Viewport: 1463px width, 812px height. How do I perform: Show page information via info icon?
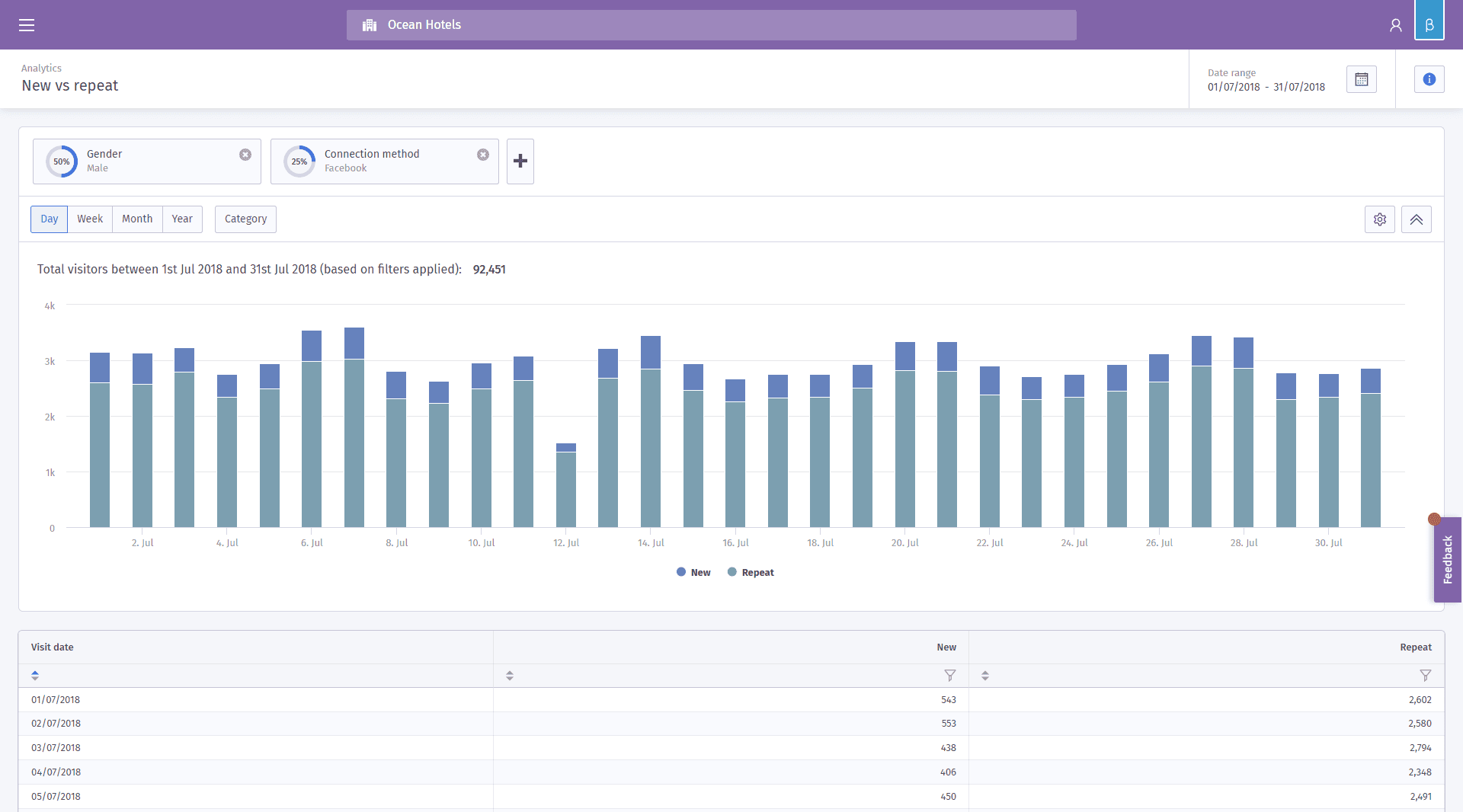click(x=1429, y=79)
